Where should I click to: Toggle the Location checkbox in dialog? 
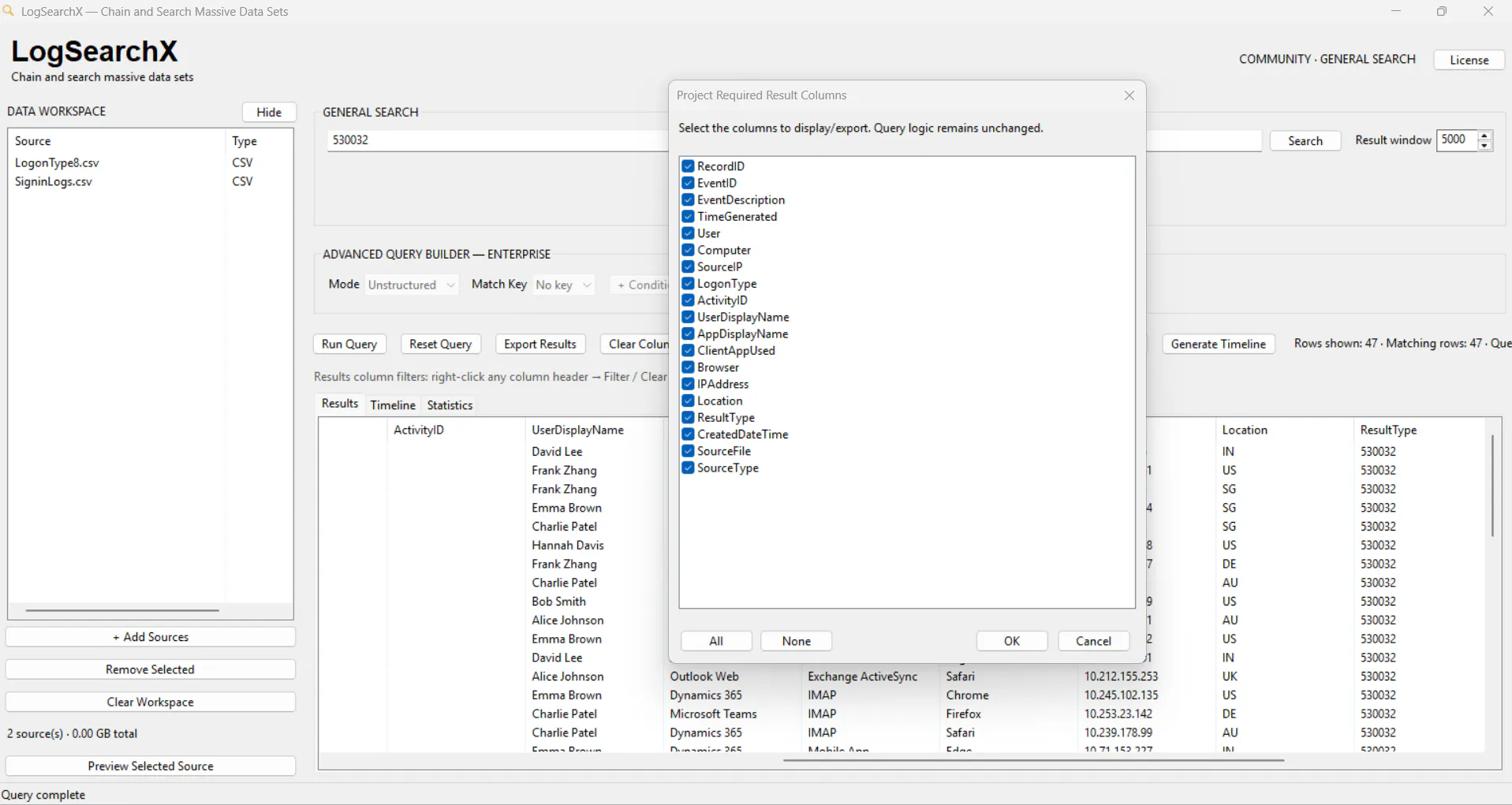click(x=688, y=401)
